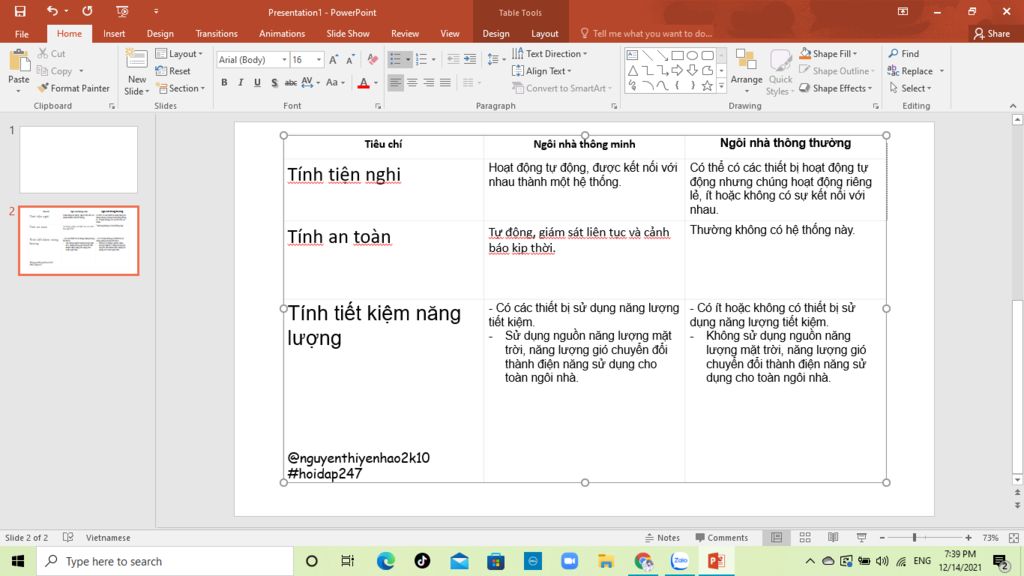
Task: Click the Share button
Action: point(991,33)
